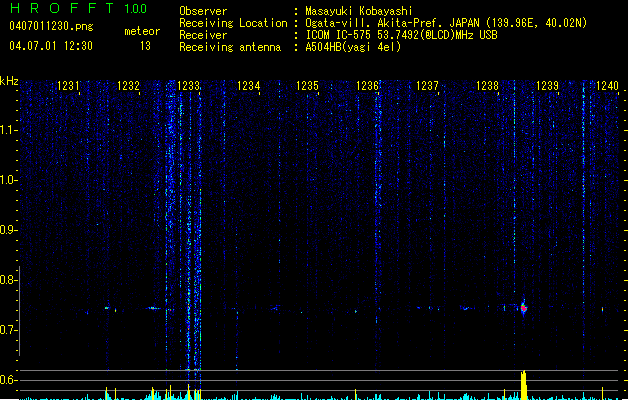Click the meteor count value 13

[x=145, y=46]
